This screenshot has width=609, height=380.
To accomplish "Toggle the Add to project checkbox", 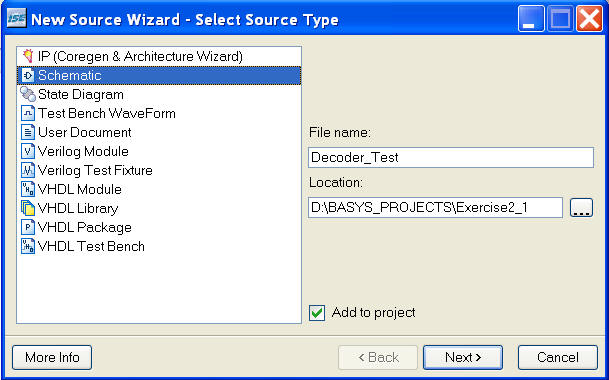I will coord(317,313).
